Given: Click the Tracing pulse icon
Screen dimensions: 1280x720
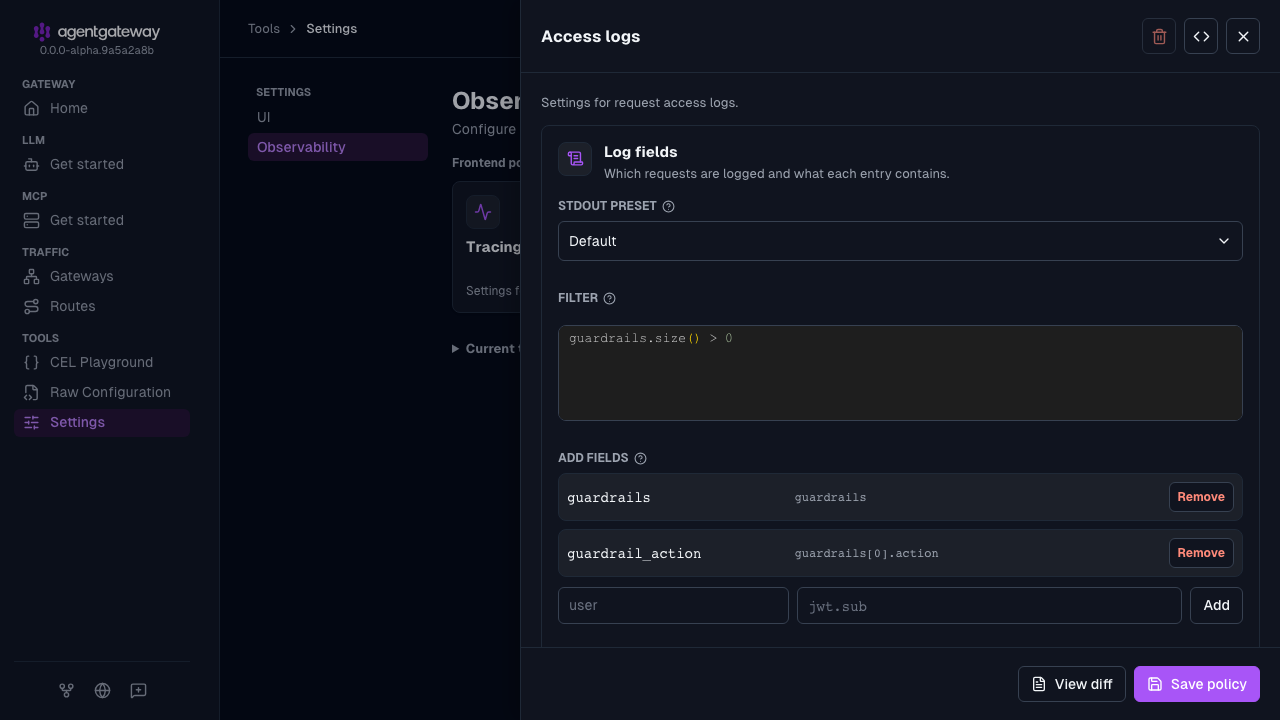Looking at the screenshot, I should tap(483, 212).
